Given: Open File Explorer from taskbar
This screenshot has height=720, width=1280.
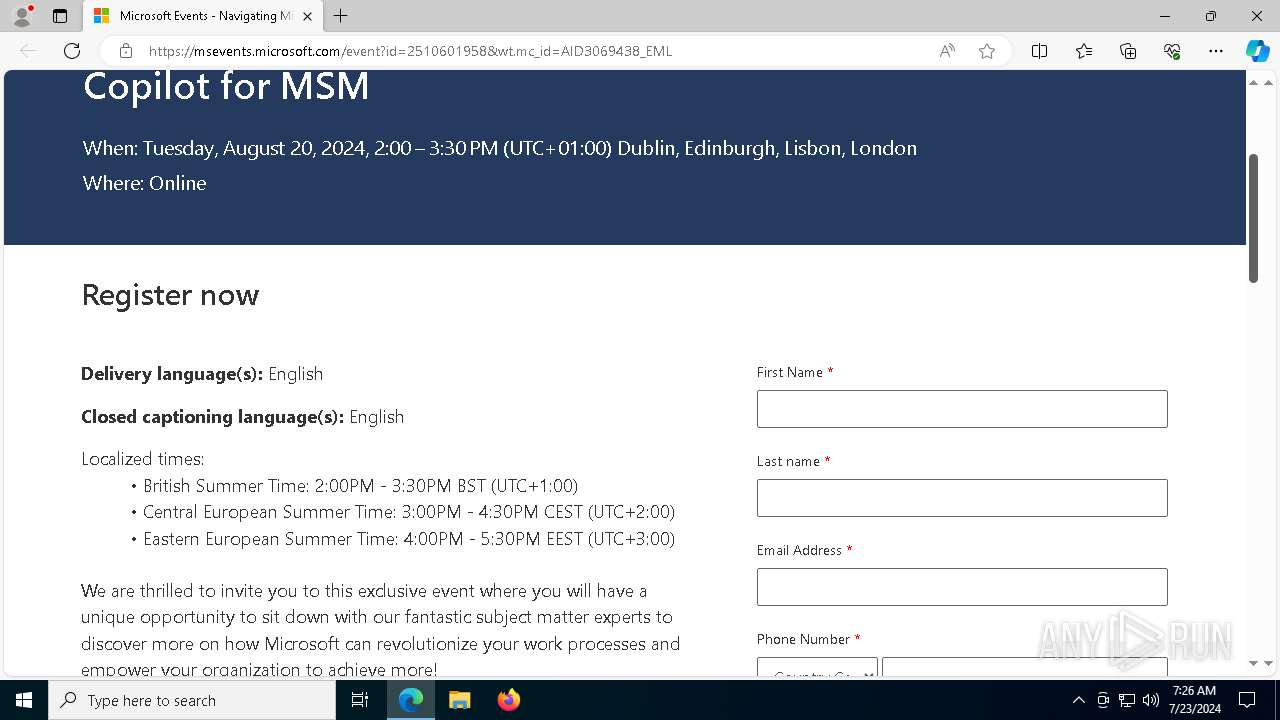Looking at the screenshot, I should pyautogui.click(x=459, y=700).
